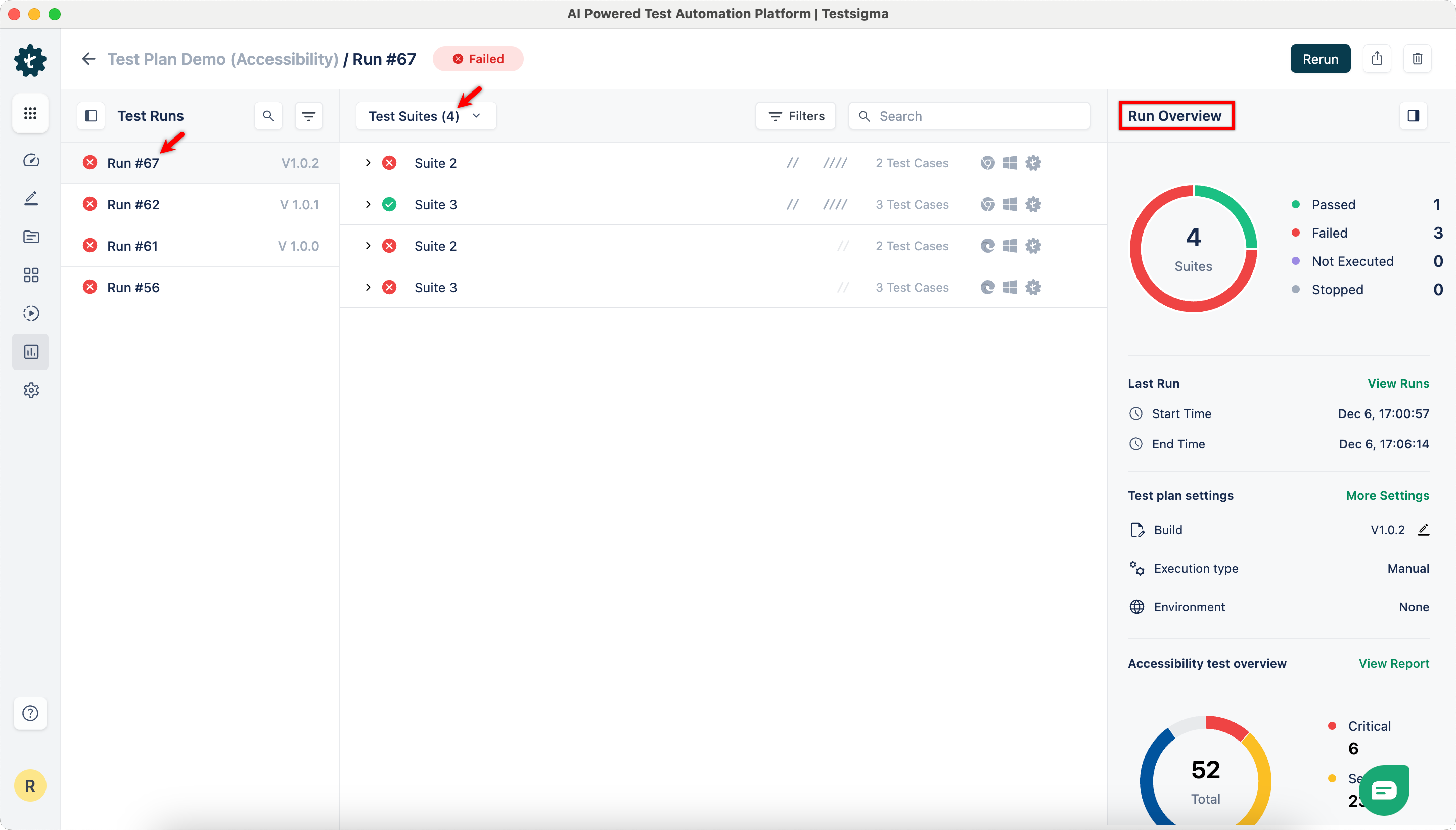Select Run #56 in Test Runs list
Image resolution: width=1456 pixels, height=830 pixels.
click(133, 287)
